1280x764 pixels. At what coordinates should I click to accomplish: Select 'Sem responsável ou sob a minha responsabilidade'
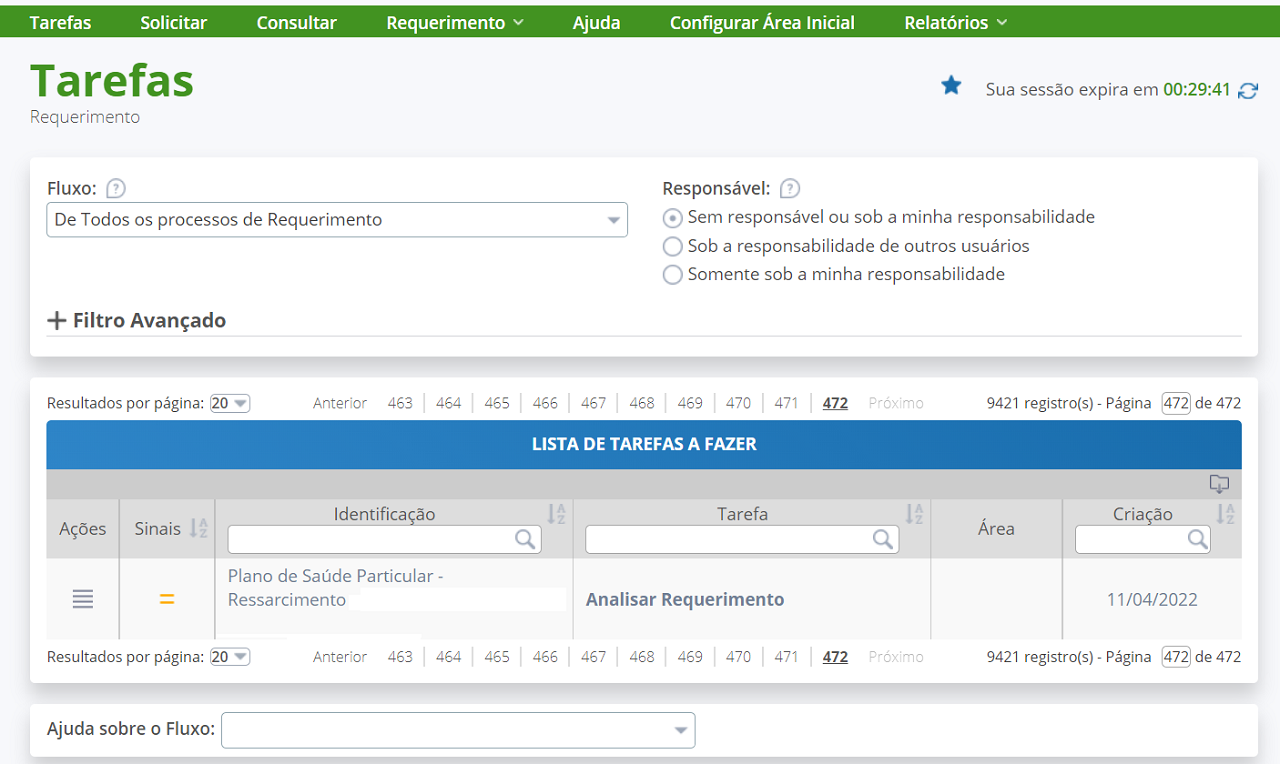click(x=673, y=218)
